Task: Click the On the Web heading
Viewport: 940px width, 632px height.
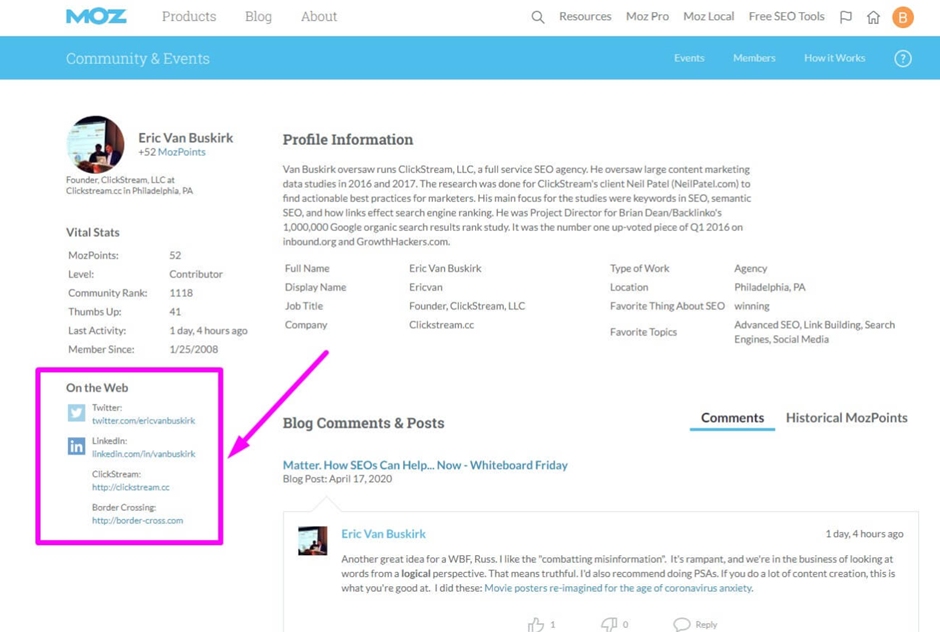Action: click(x=97, y=388)
